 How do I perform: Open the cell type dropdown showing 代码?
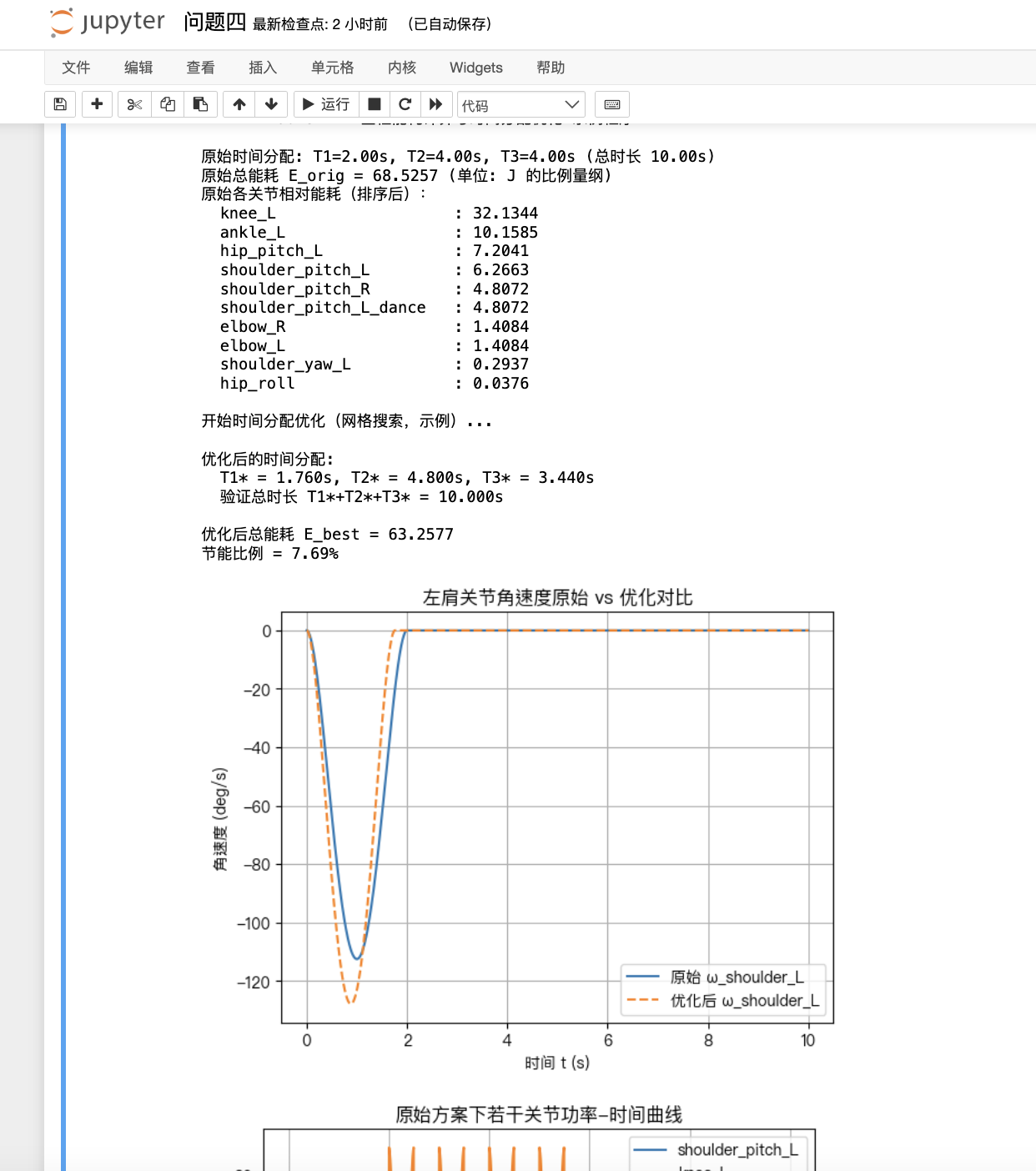(x=521, y=105)
